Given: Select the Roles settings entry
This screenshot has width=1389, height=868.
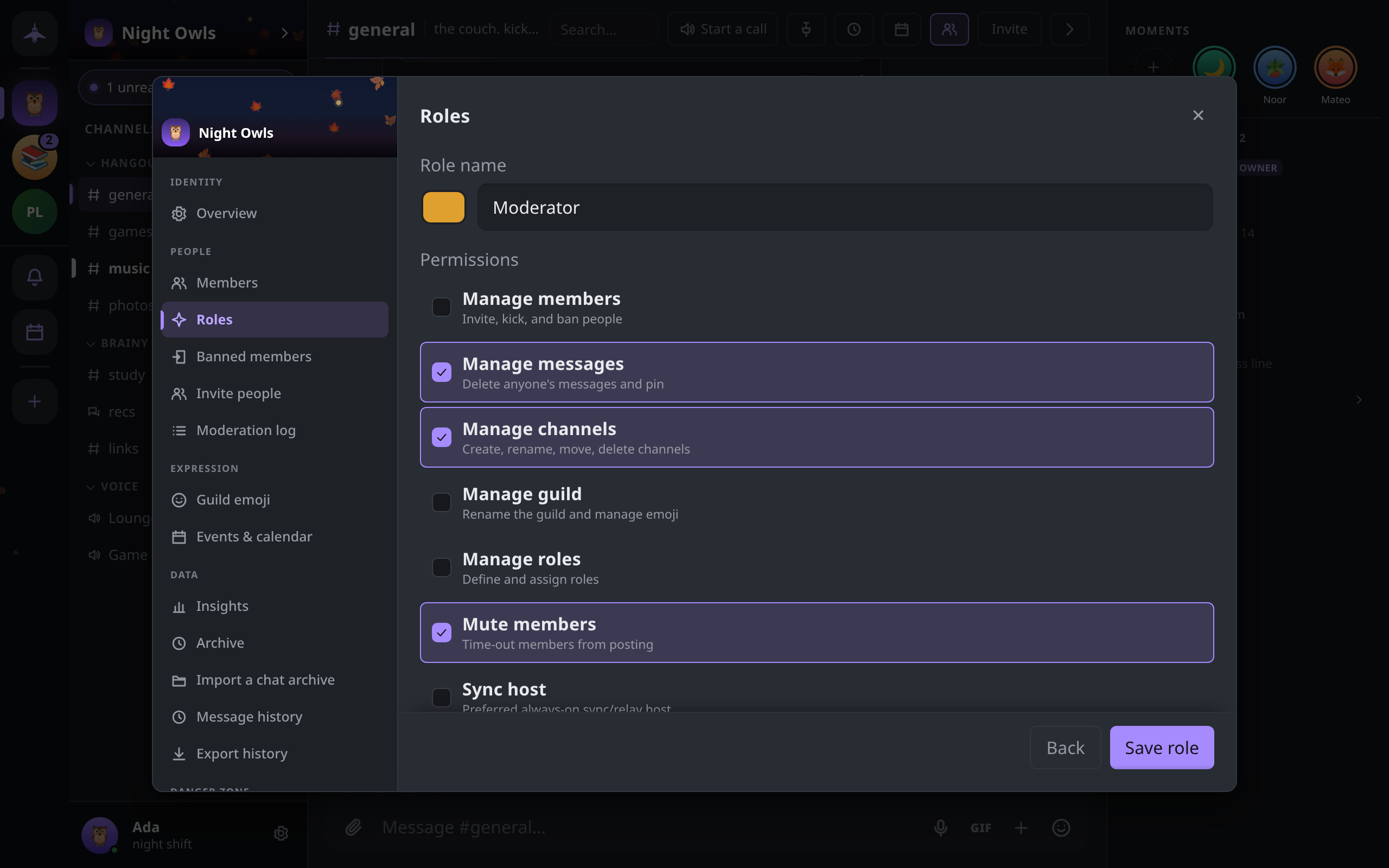Looking at the screenshot, I should pyautogui.click(x=275, y=319).
